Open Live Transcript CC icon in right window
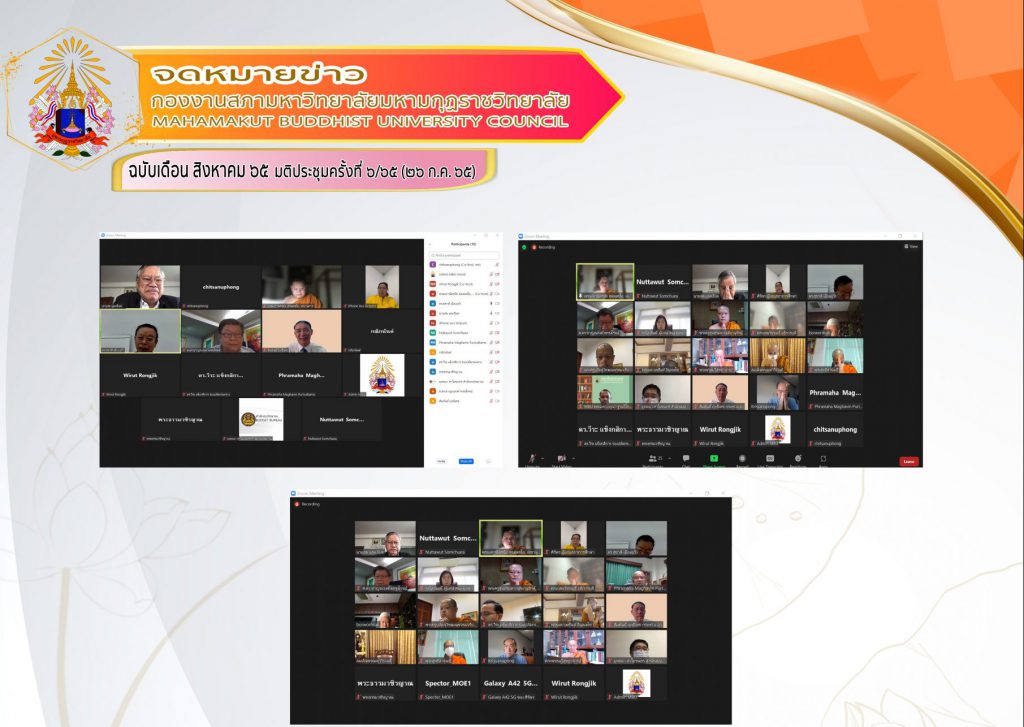This screenshot has width=1024, height=727. pyautogui.click(x=770, y=458)
